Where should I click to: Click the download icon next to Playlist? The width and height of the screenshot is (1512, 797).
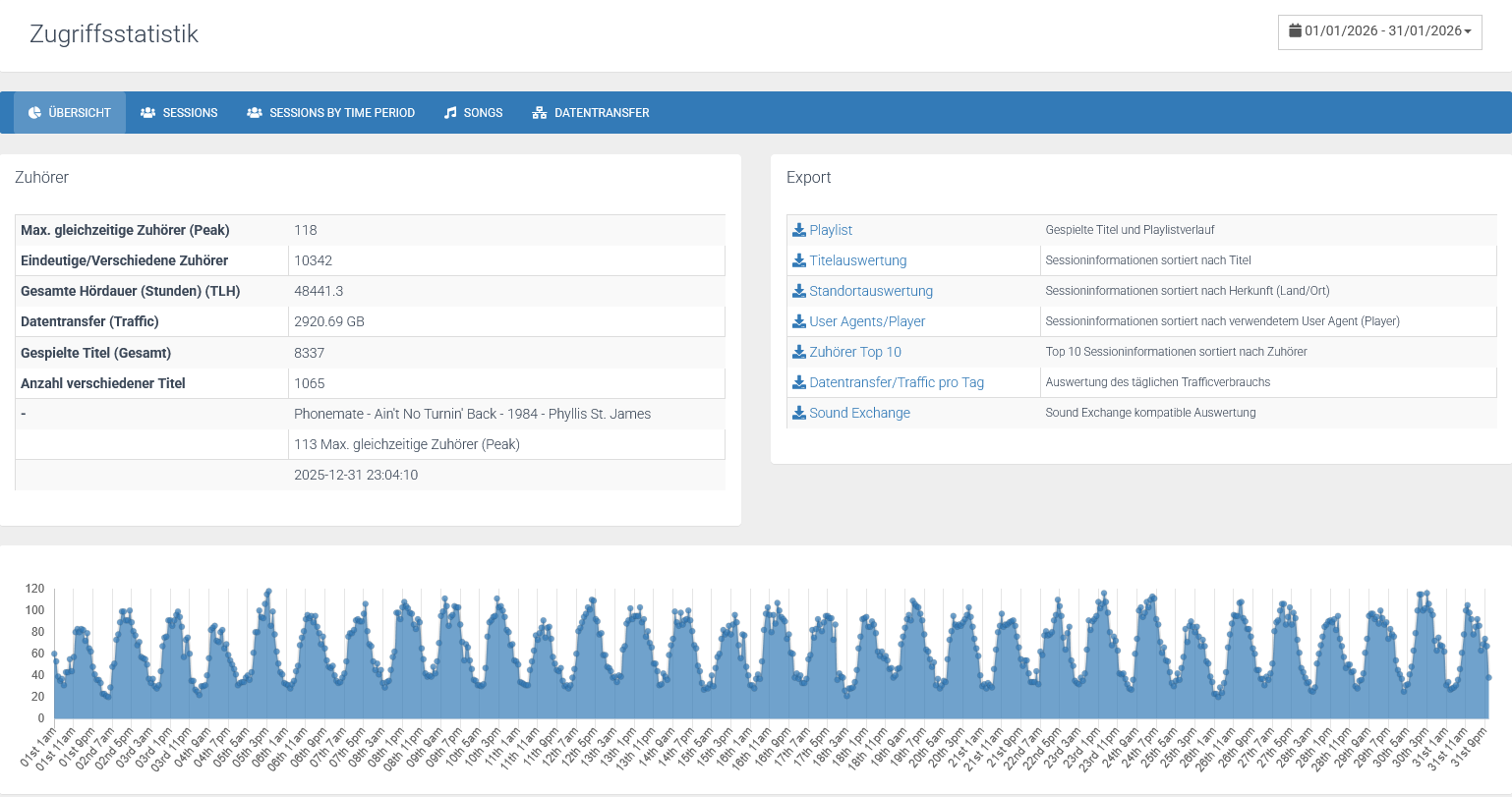point(799,230)
